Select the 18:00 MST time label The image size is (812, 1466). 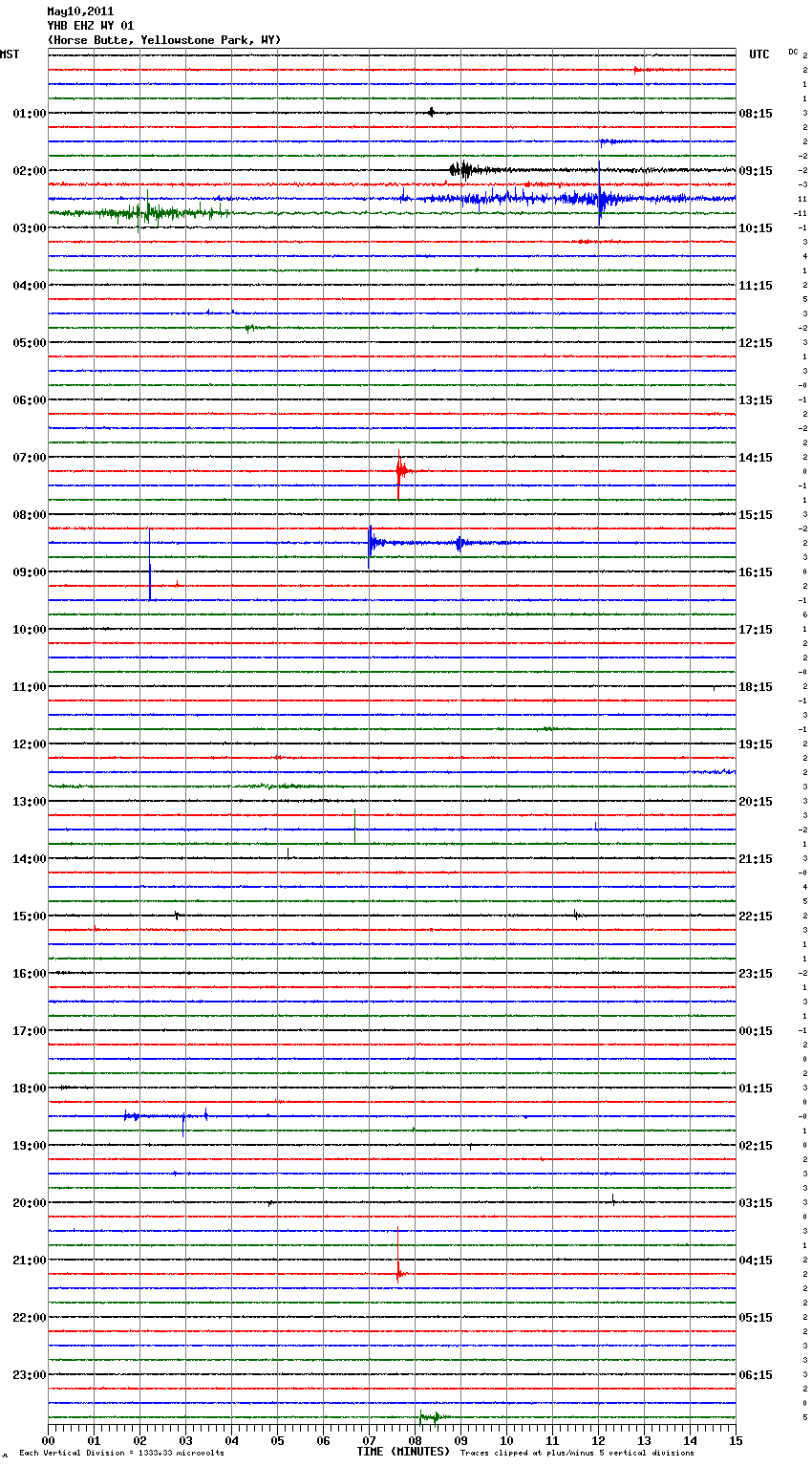pos(29,1089)
